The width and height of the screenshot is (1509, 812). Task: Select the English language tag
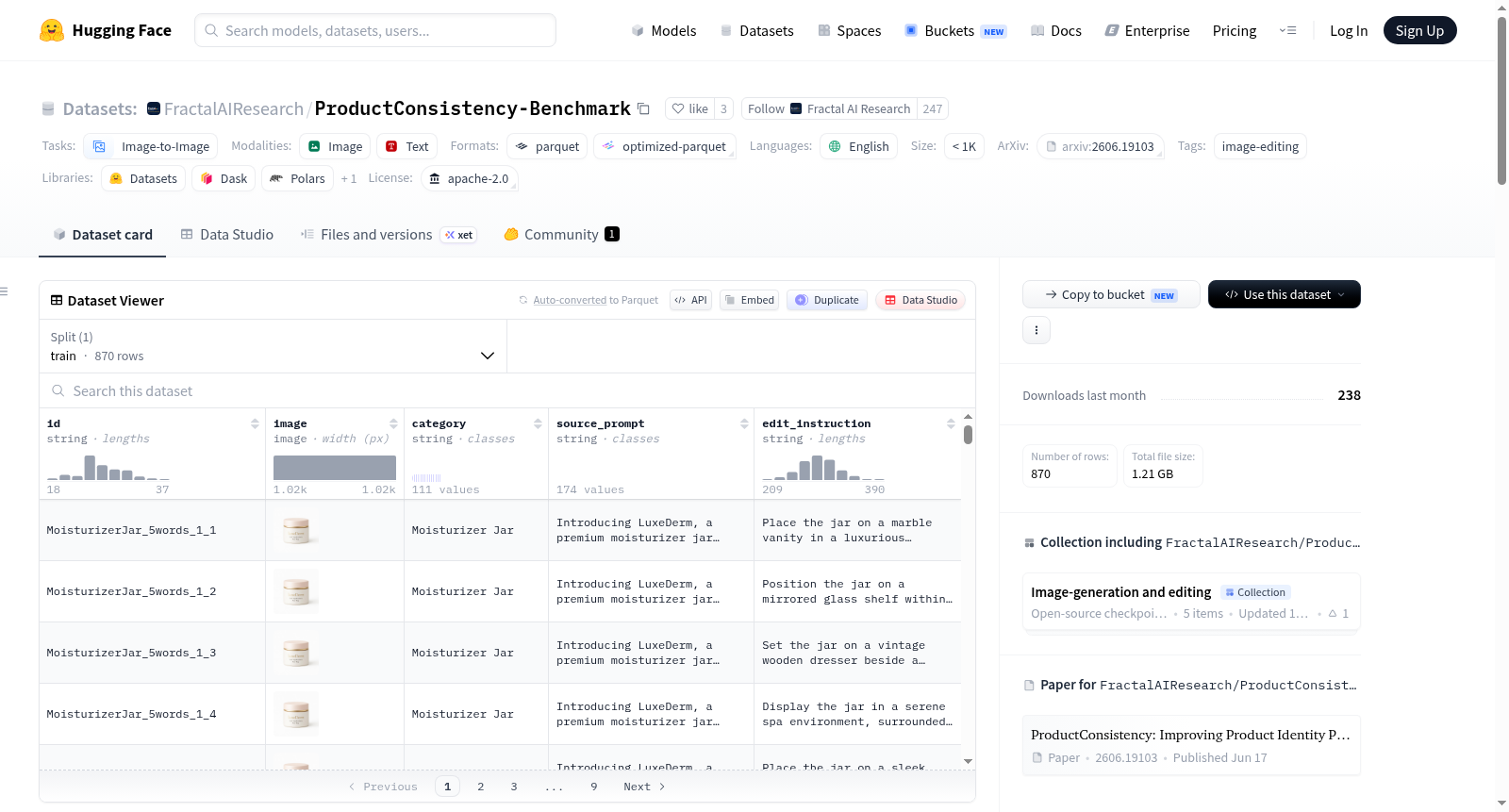pyautogui.click(x=858, y=146)
